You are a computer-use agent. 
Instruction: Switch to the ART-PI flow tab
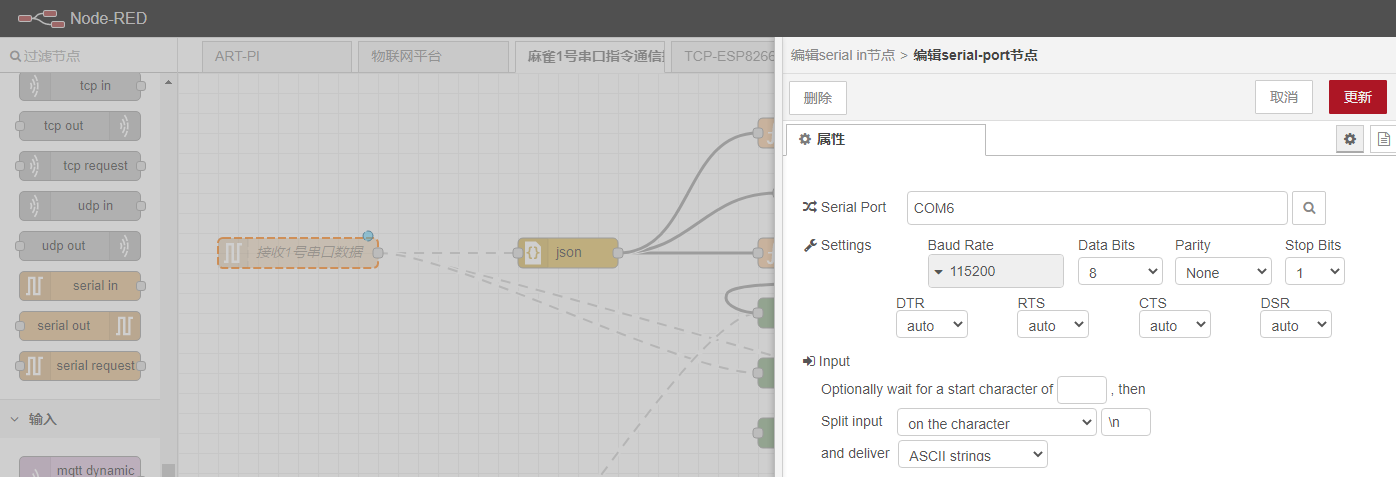(x=276, y=57)
